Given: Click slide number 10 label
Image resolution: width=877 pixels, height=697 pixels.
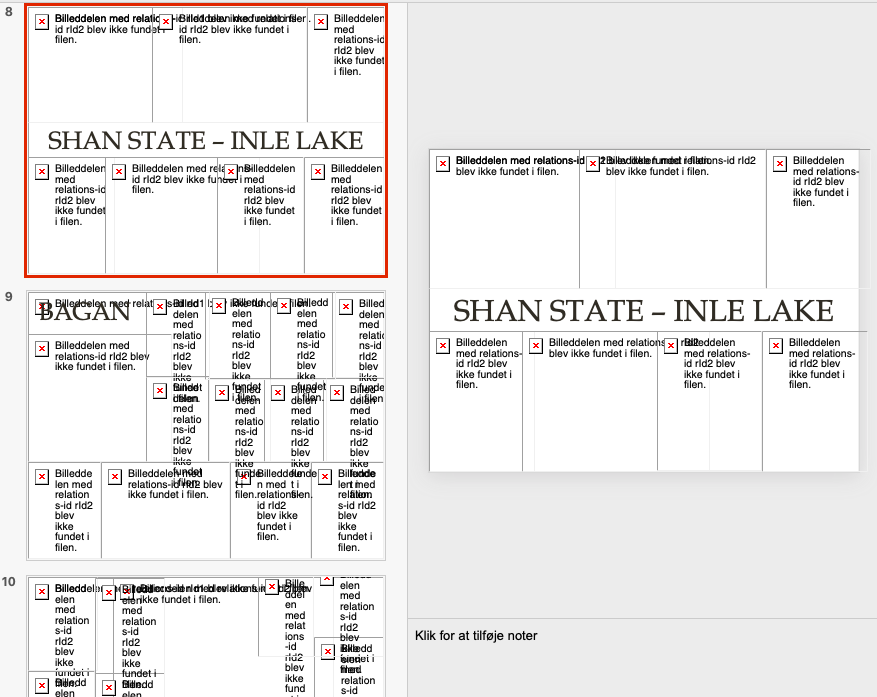Looking at the screenshot, I should pos(8,582).
